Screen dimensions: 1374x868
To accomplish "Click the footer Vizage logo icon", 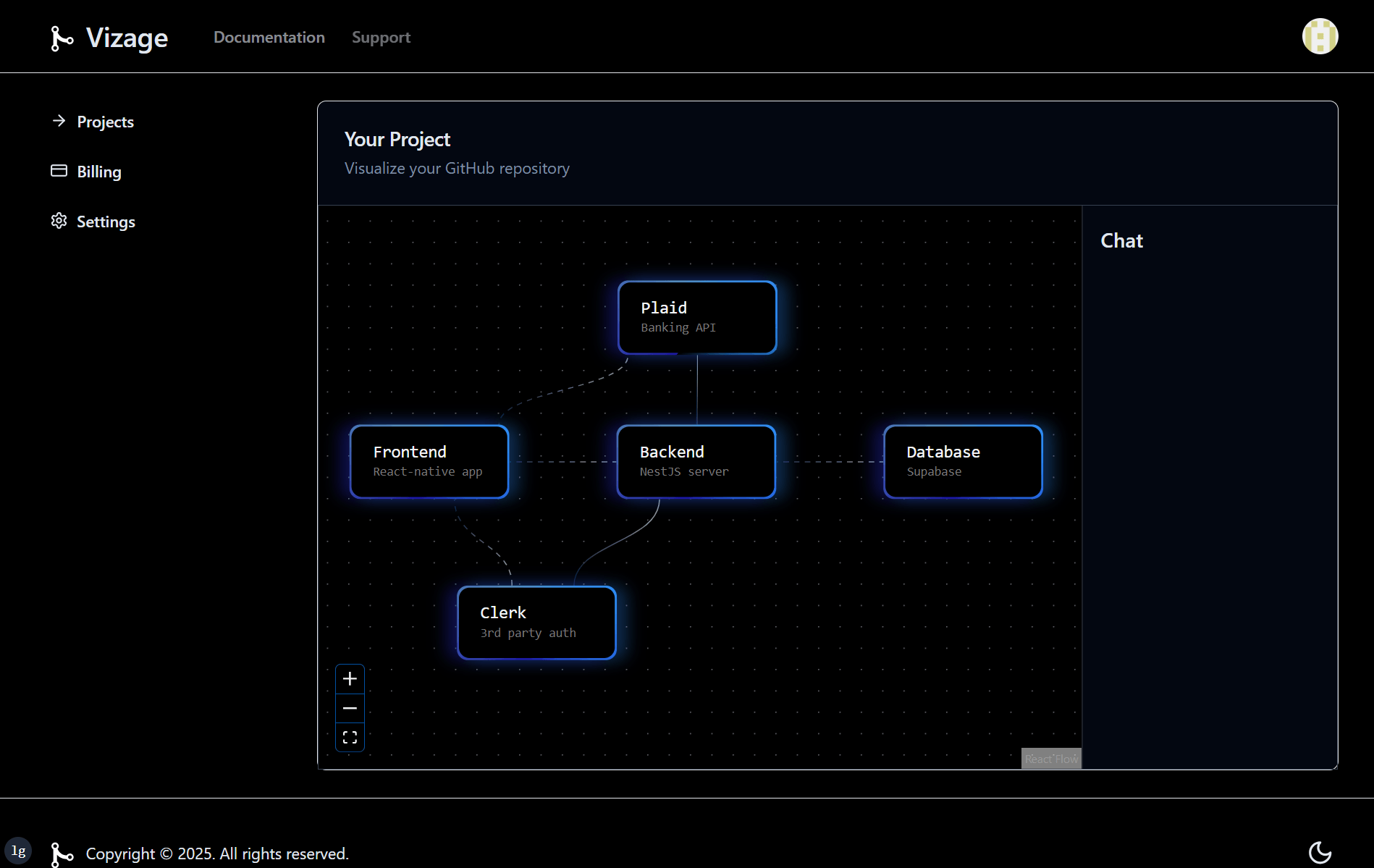I will pos(62,854).
